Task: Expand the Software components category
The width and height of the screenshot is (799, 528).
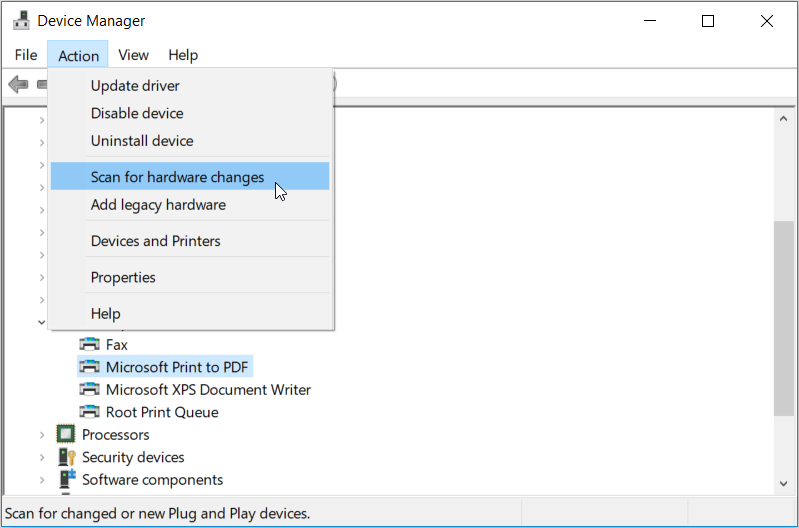Action: [42, 480]
